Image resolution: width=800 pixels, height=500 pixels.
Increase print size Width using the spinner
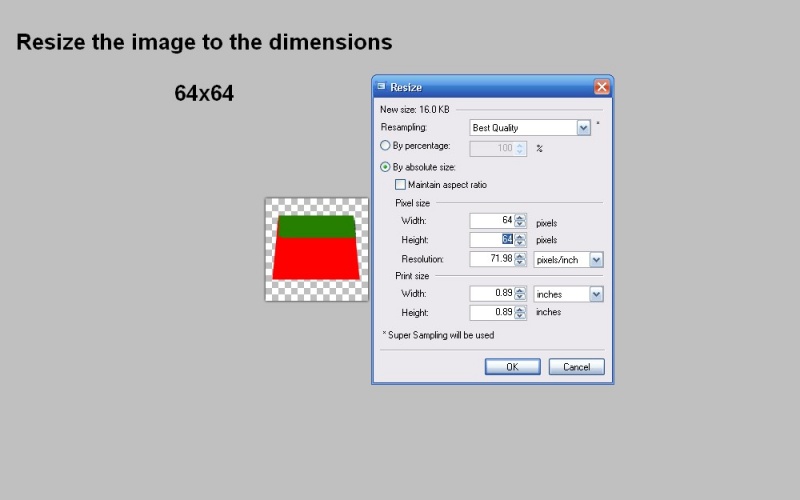pos(520,290)
